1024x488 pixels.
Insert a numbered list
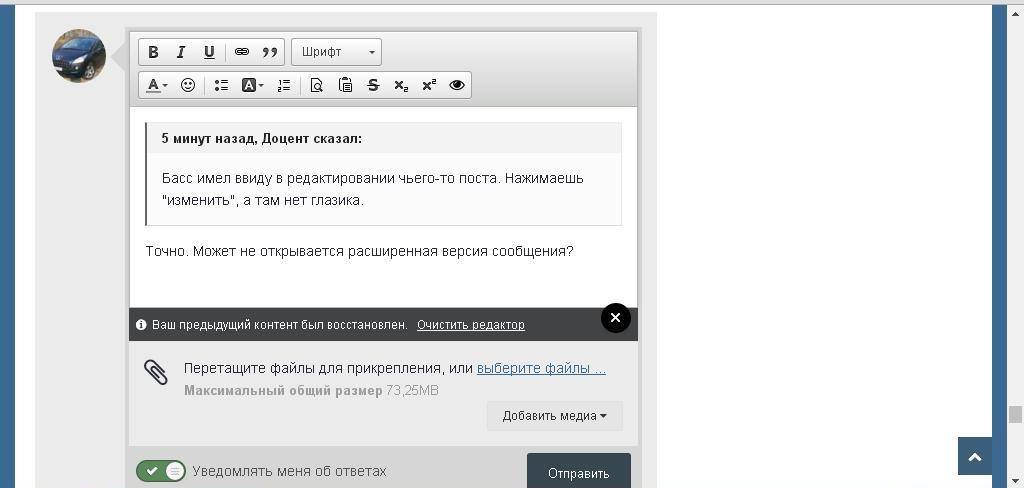[283, 85]
